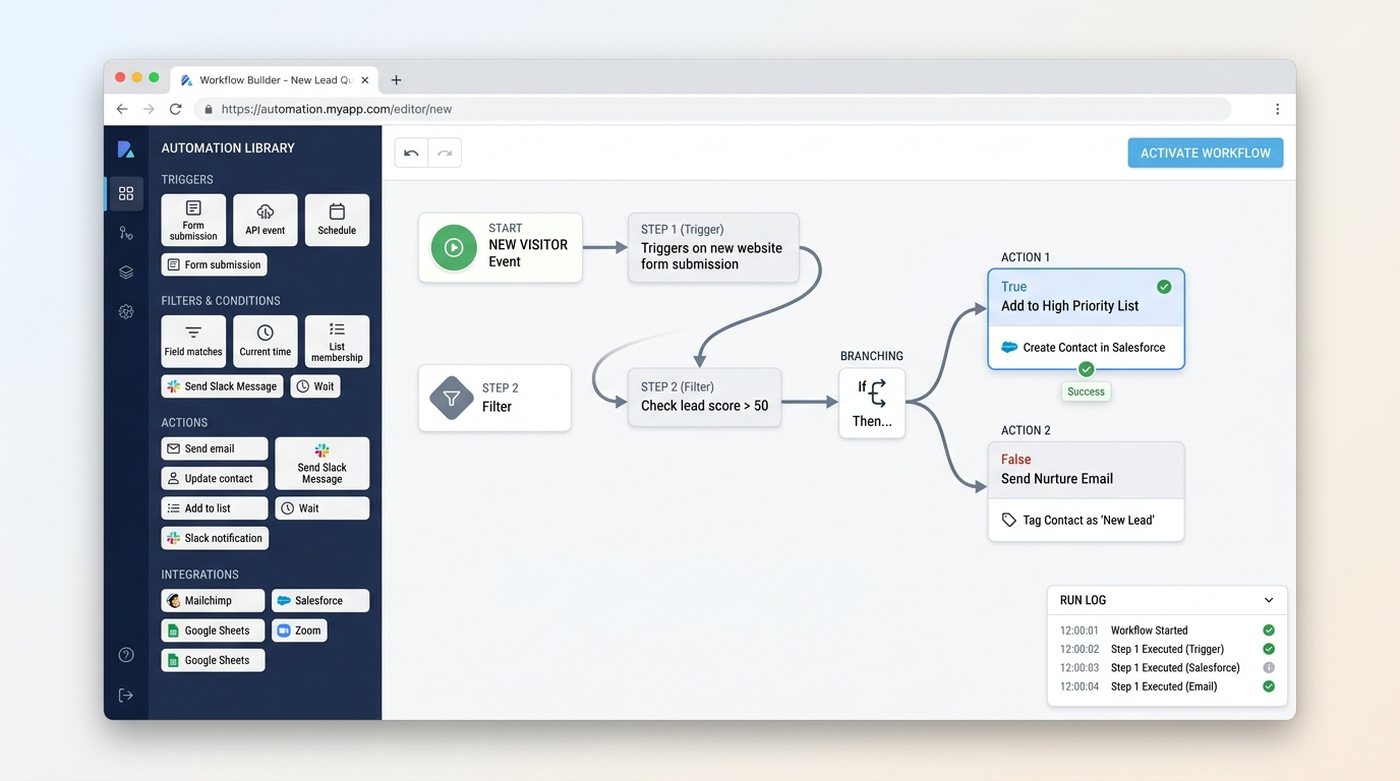1400x781 pixels.
Task: Select the Wait chip under Filters & Conditions
Action: (315, 386)
